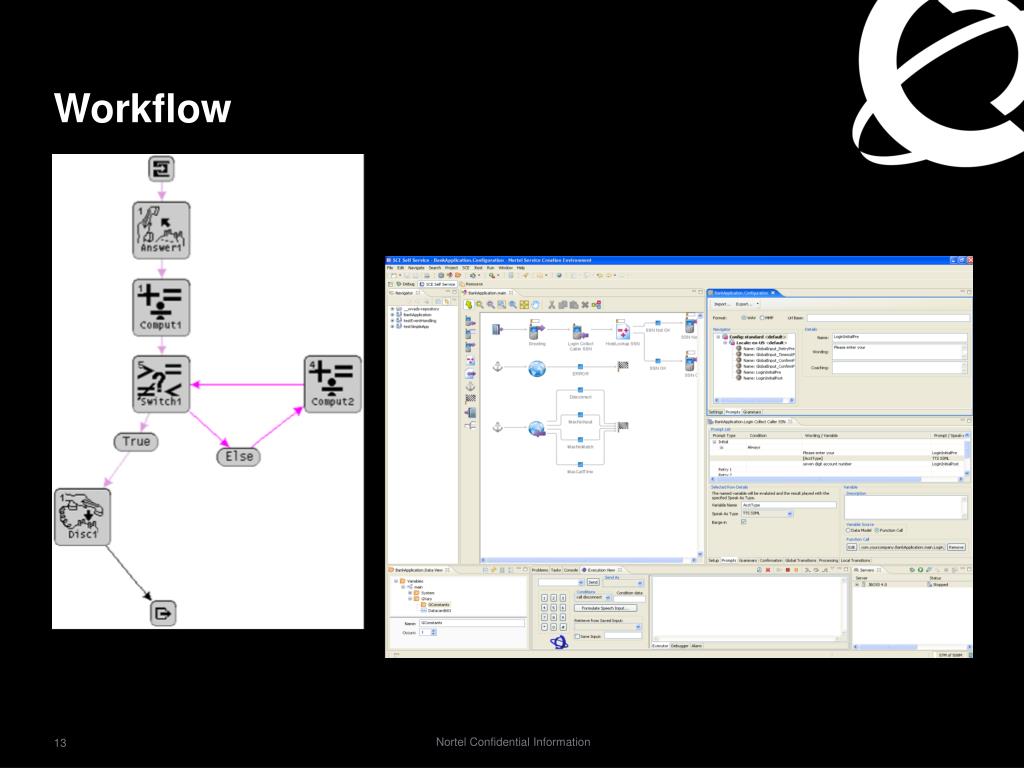This screenshot has width=1024, height=768.
Task: Click the Prompt List horizontal scrollbar
Action: 837,479
